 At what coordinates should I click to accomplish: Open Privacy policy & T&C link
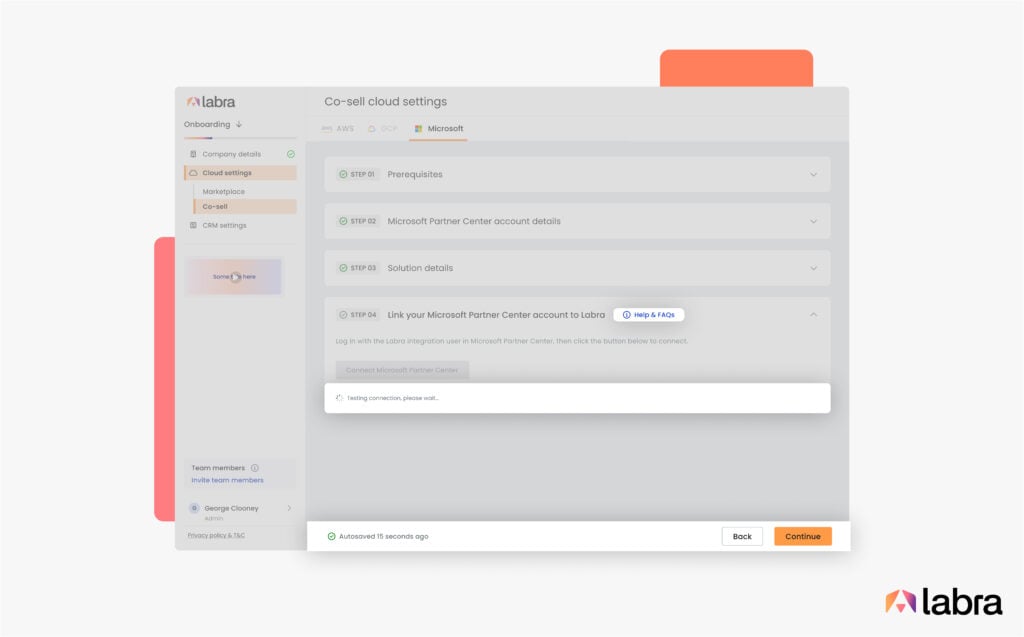[x=216, y=535]
